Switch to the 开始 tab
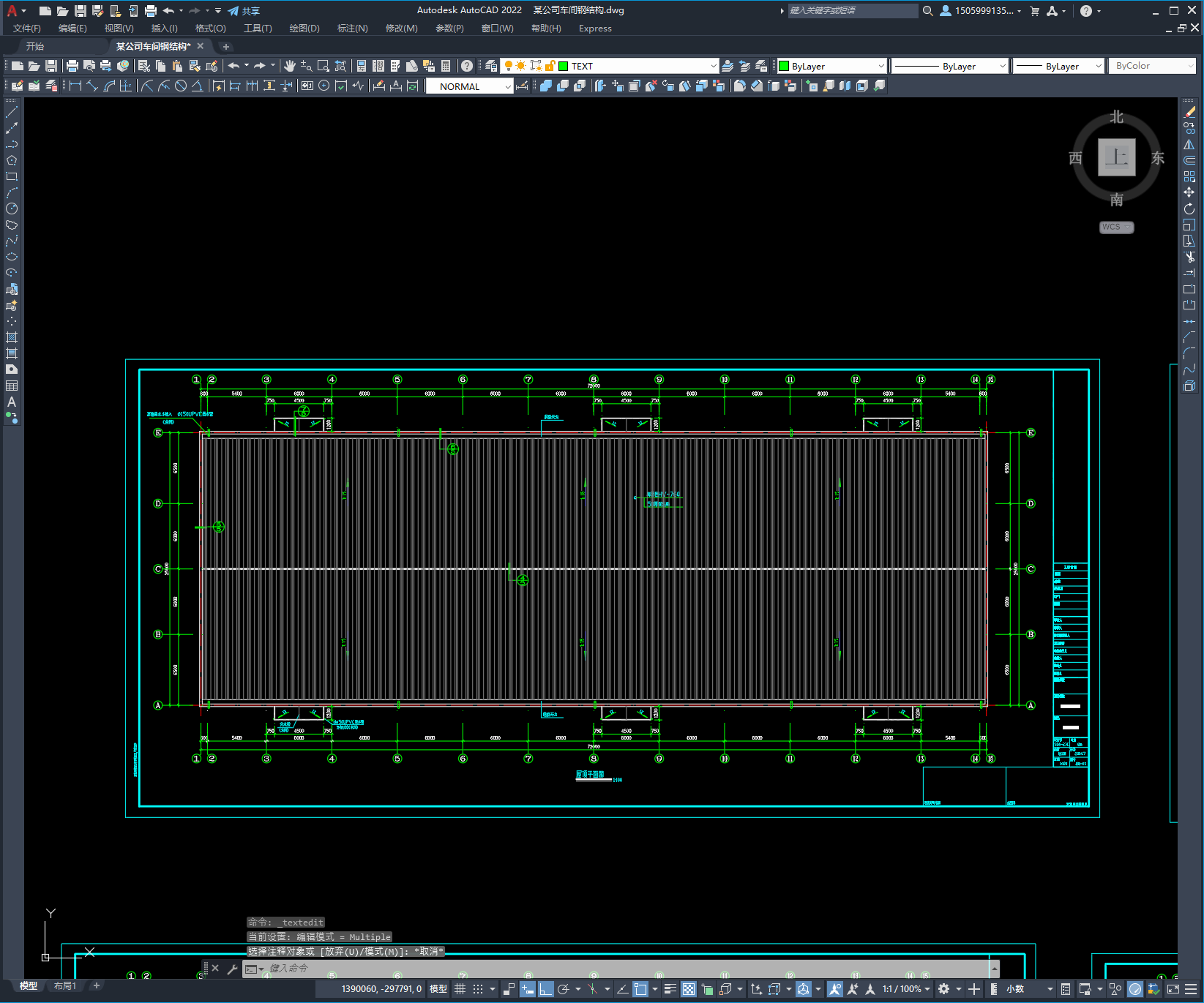 (35, 46)
